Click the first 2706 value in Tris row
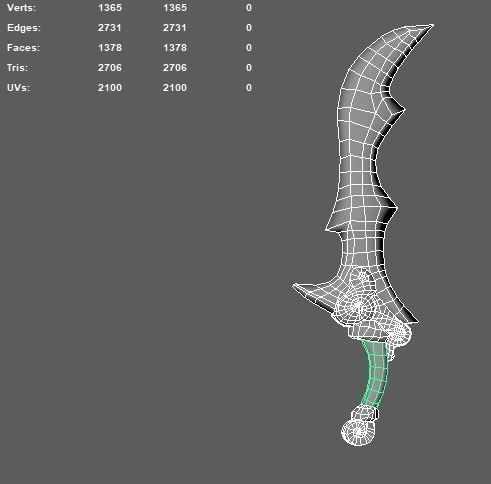The height and width of the screenshot is (484, 491). pyautogui.click(x=110, y=68)
